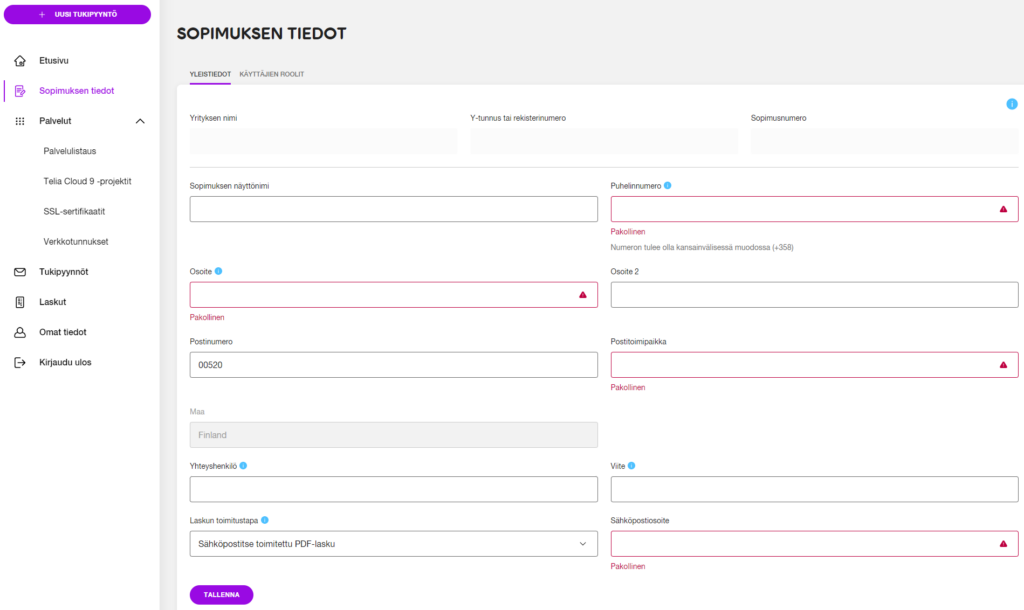Click the Tukipyynnöt envelope icon
The width and height of the screenshot is (1024, 610).
pyautogui.click(x=20, y=272)
